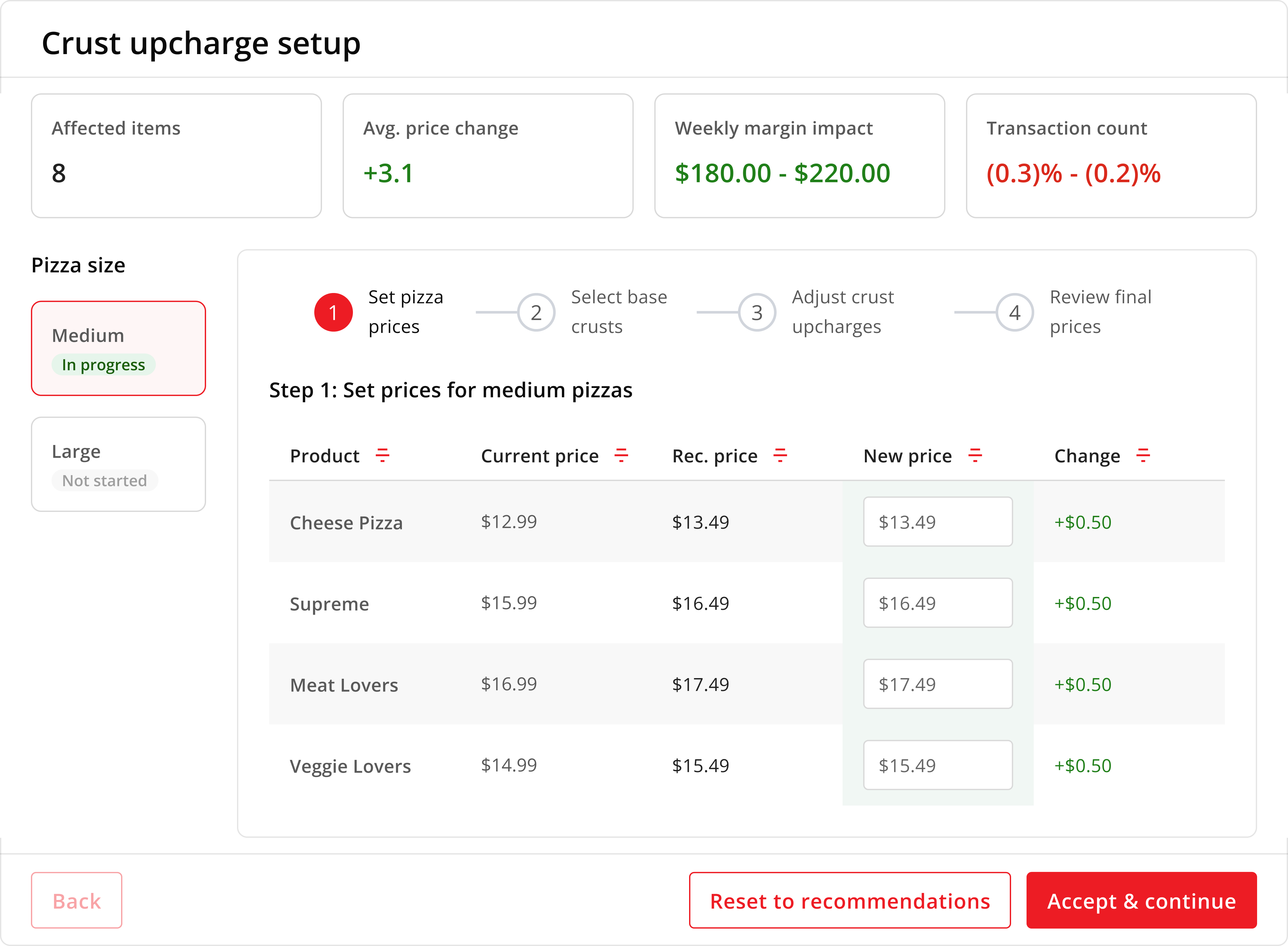Click the step 4 circle for final prices
Image resolution: width=1288 pixels, height=946 pixels.
pos(1014,312)
